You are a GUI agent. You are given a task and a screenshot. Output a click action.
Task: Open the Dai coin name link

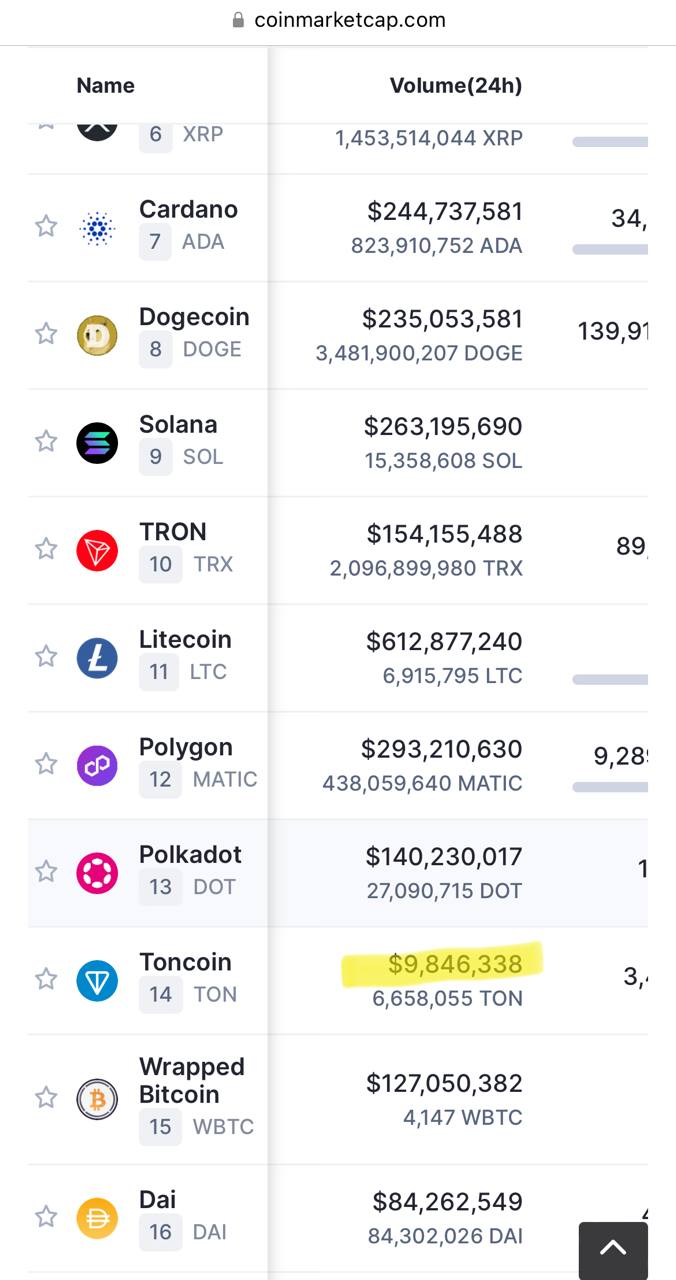[x=157, y=1199]
